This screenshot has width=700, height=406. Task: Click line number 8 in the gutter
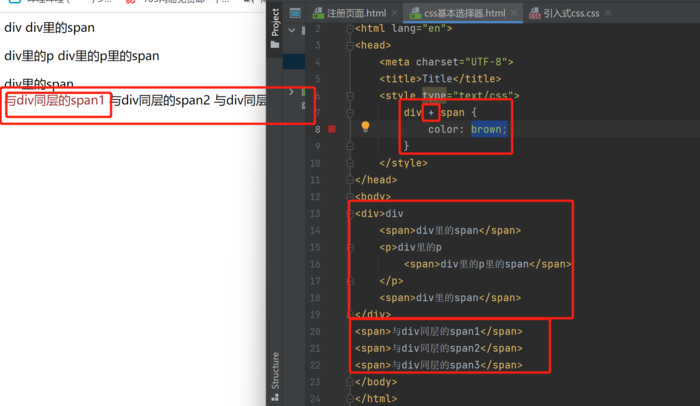[x=317, y=130]
